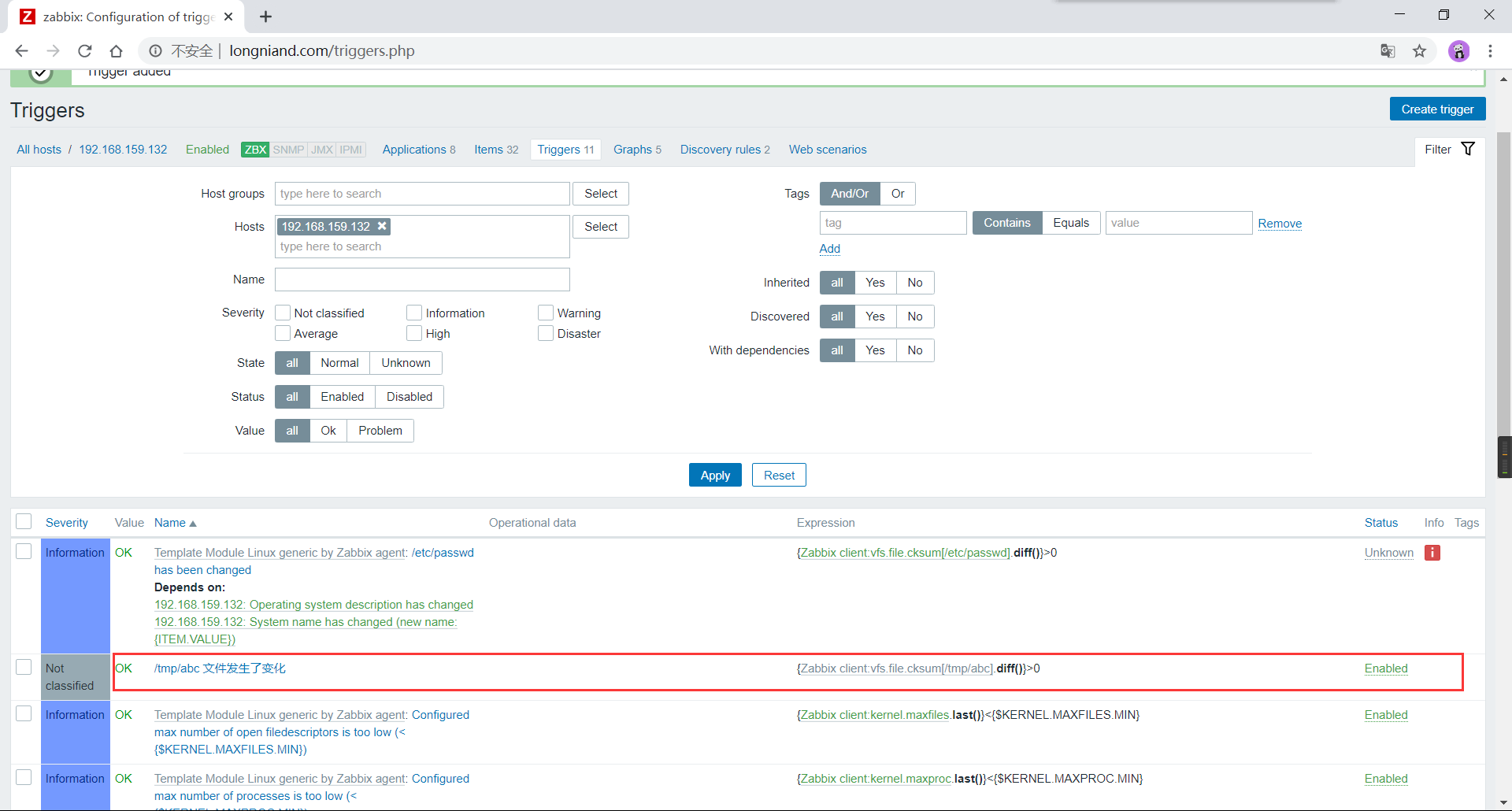Image resolution: width=1512 pixels, height=811 pixels.
Task: Tick the /tmp/abc trigger row checkbox
Action: [x=24, y=667]
